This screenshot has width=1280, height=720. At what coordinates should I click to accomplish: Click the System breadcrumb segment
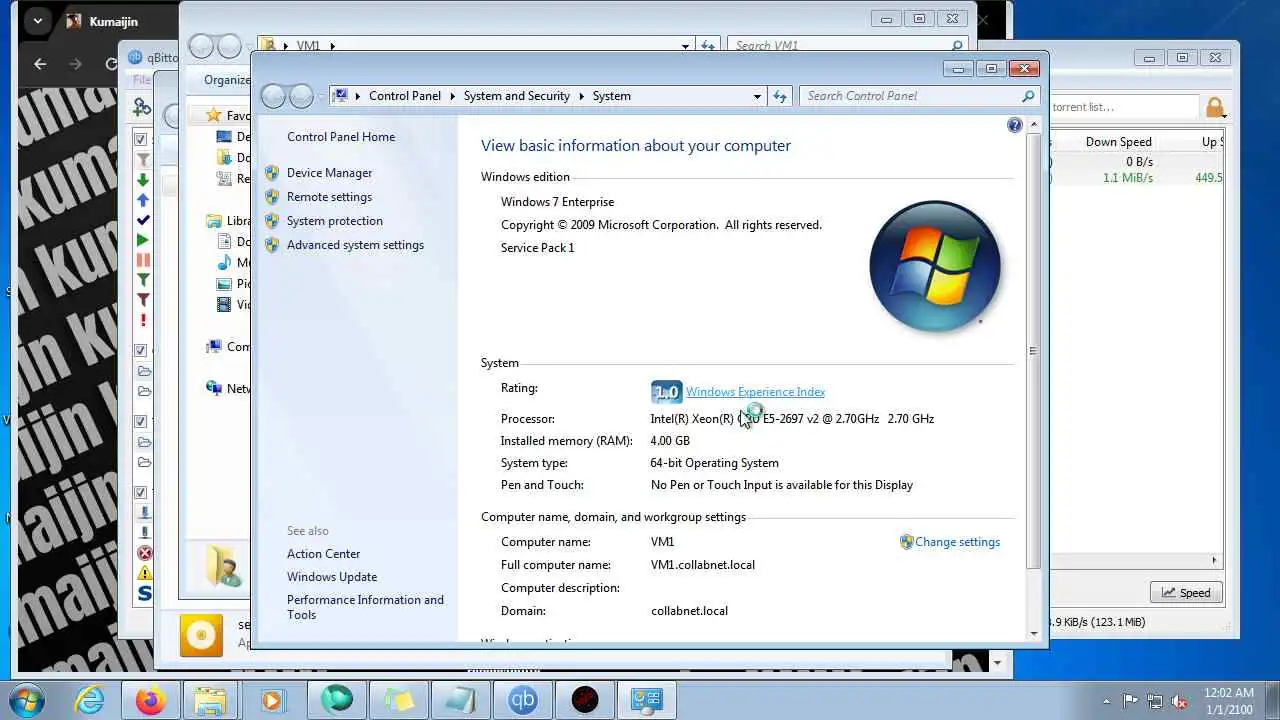tap(611, 96)
